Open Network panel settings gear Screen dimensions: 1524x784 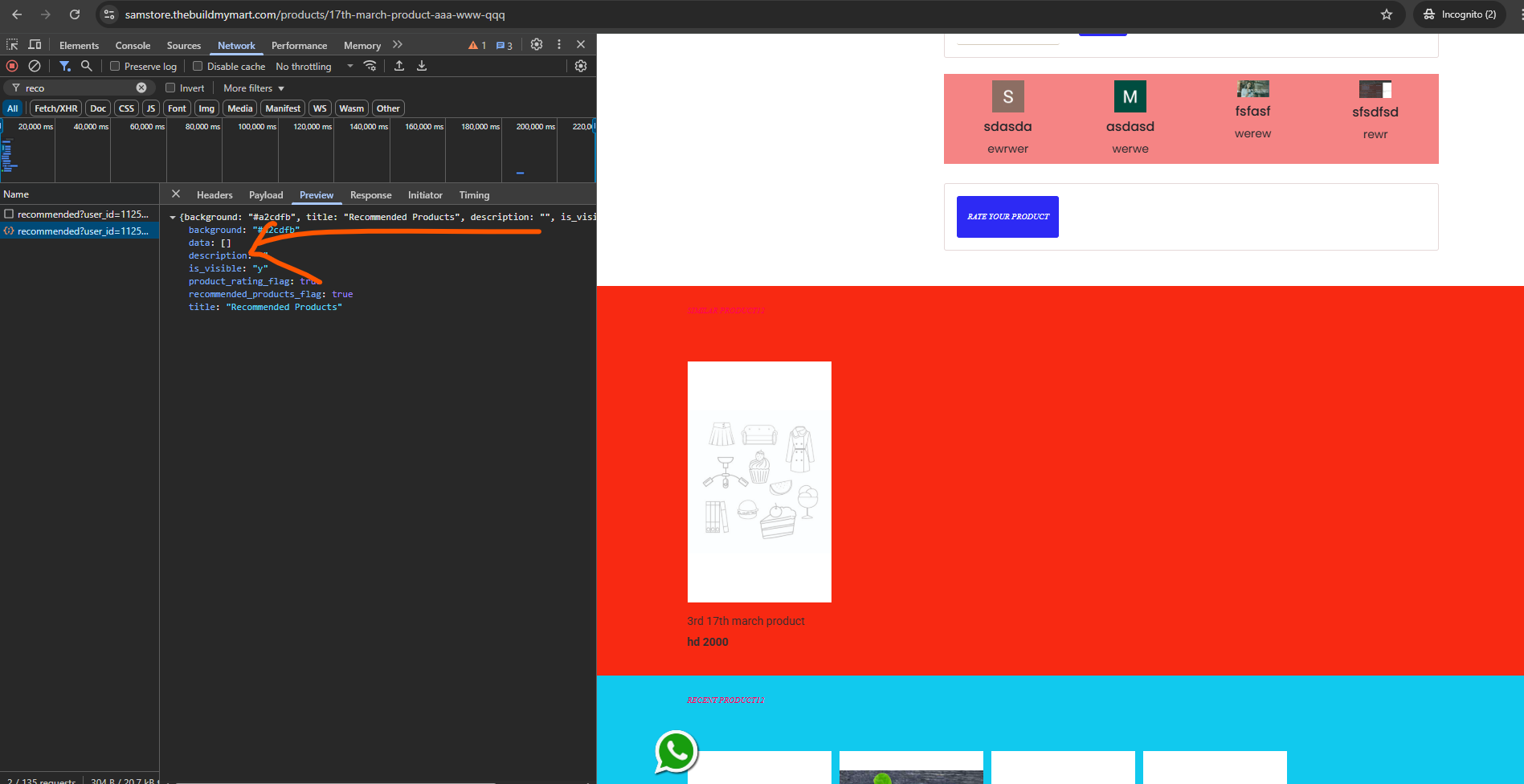581,66
